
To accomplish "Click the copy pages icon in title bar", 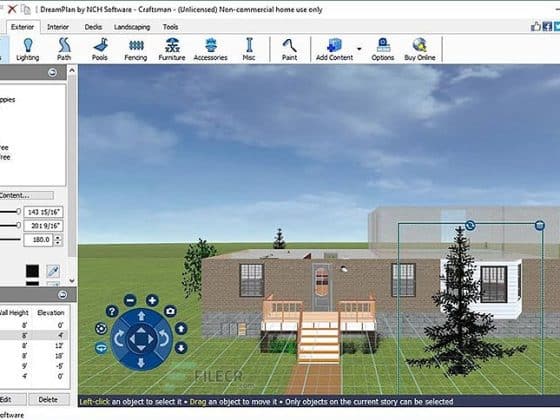I will point(26,9).
